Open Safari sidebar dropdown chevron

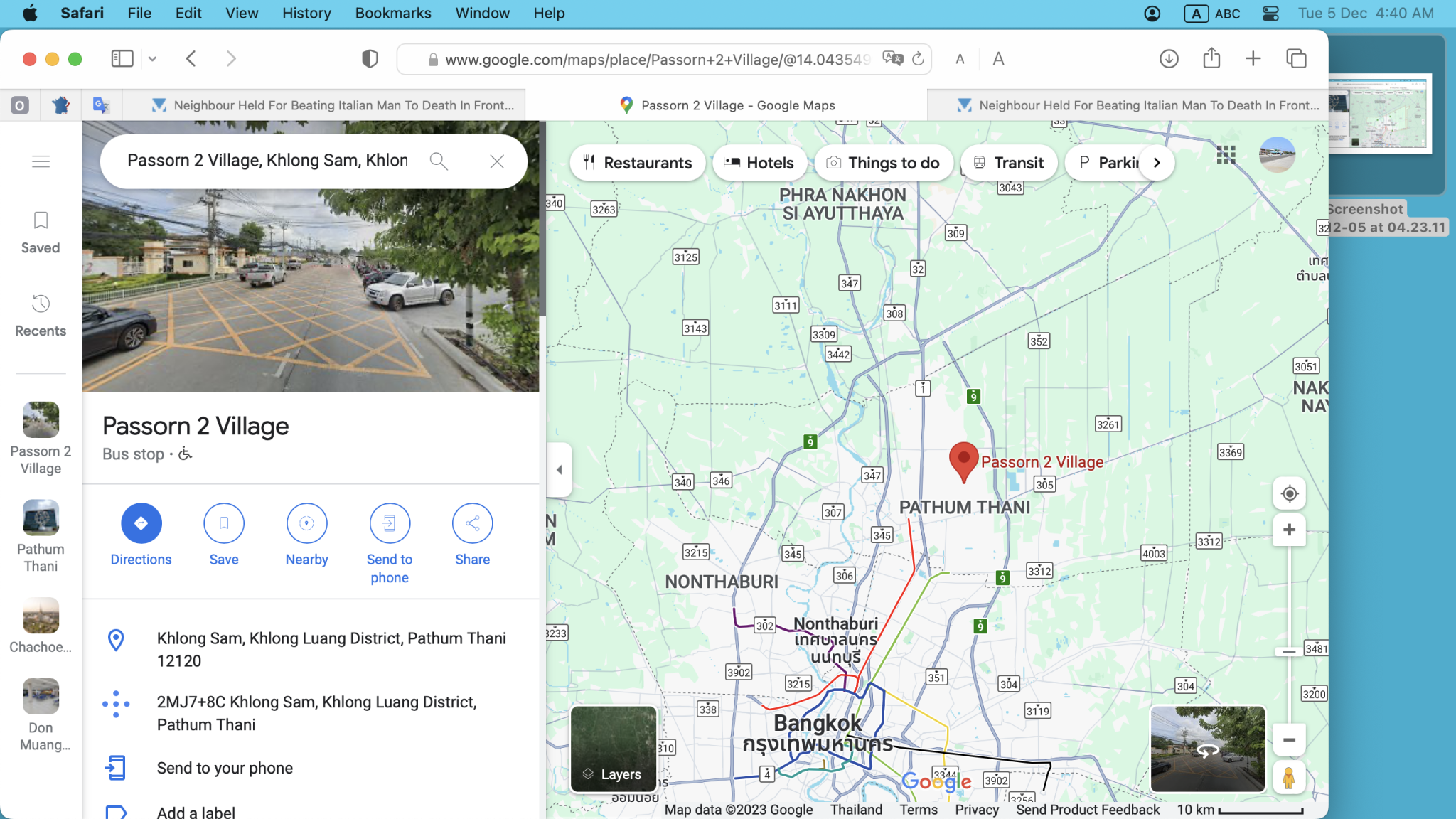coord(152,59)
